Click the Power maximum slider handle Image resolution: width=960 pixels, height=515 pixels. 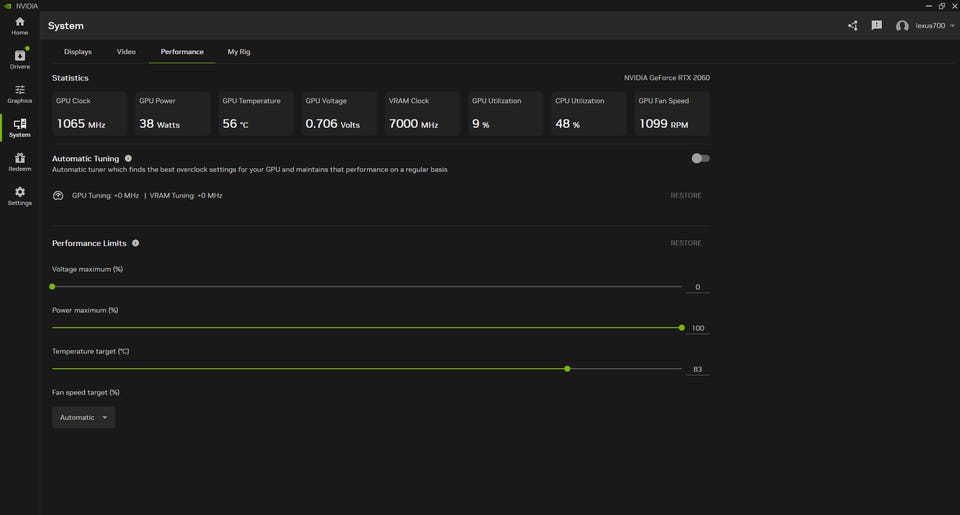(x=681, y=327)
